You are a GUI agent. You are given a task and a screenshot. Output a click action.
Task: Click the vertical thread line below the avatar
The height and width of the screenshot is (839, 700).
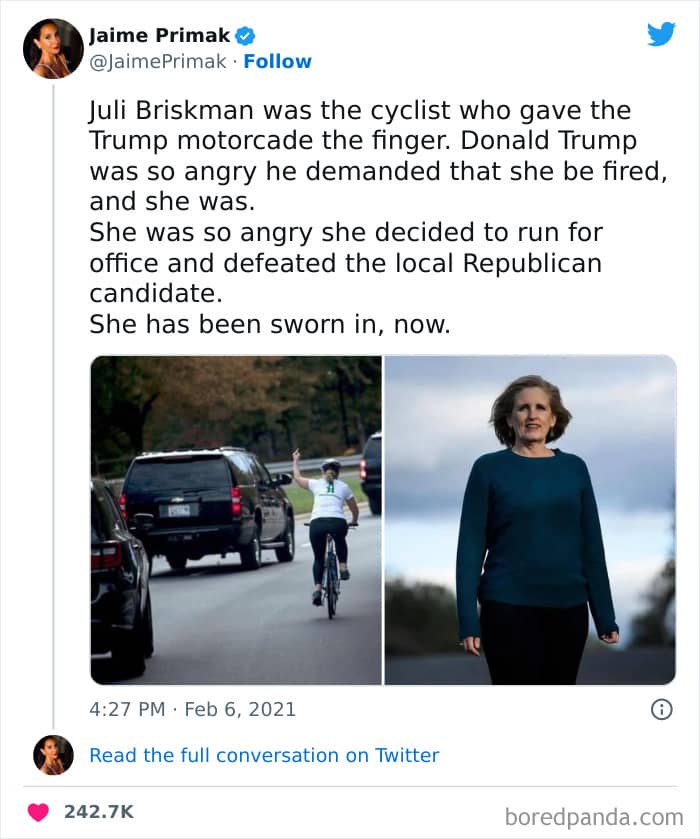click(x=53, y=400)
